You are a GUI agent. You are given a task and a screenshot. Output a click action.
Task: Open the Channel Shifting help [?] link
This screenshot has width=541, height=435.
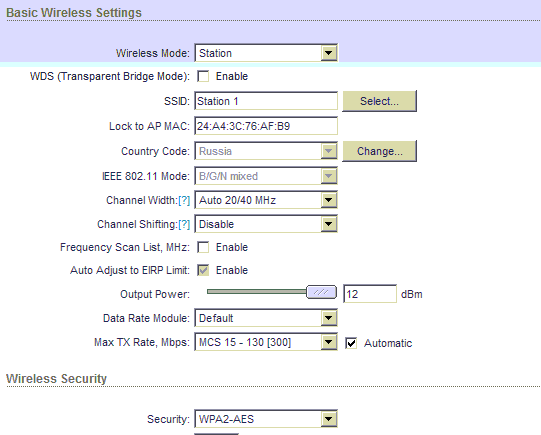[x=184, y=225]
